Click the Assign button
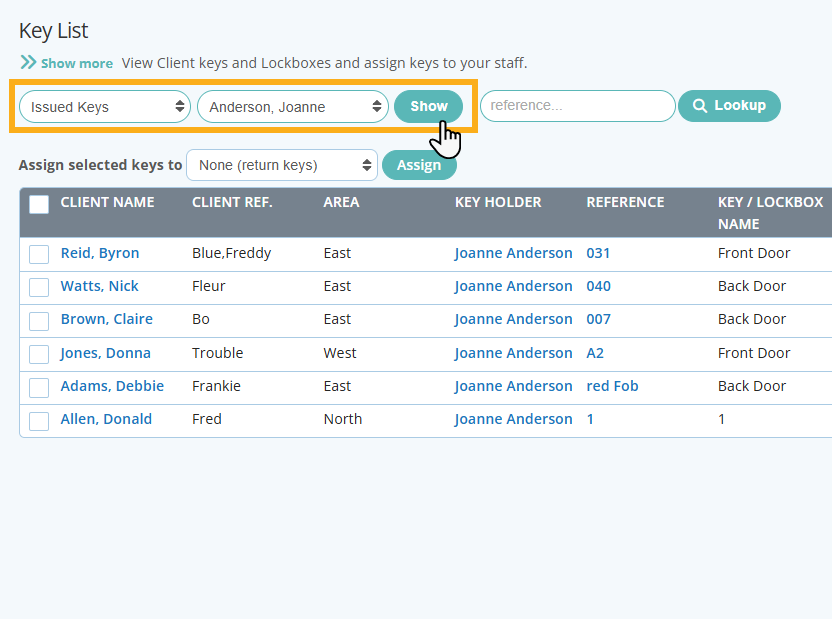Viewport: 832px width, 619px height. point(419,165)
